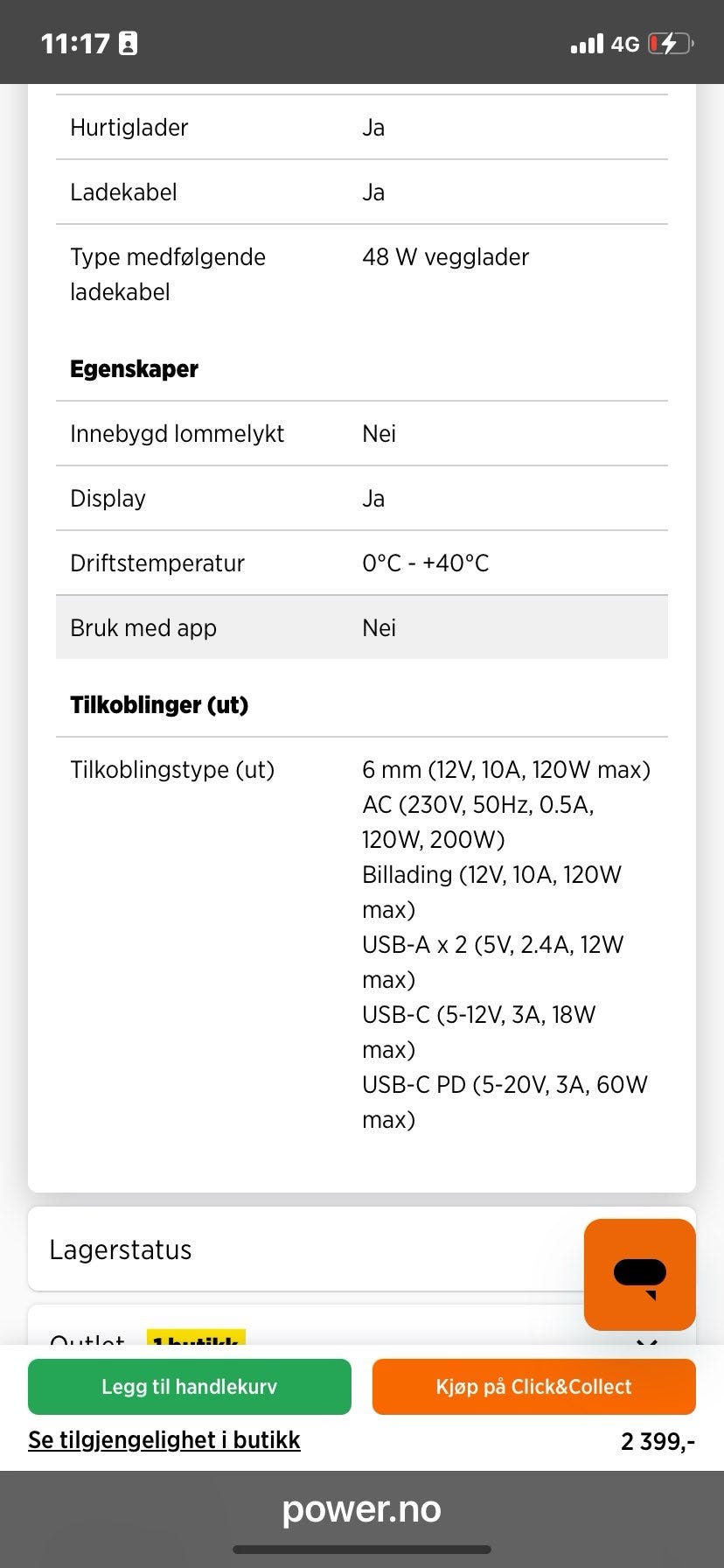The image size is (724, 1568).
Task: Tap the power.no address bar
Action: pos(362,1509)
